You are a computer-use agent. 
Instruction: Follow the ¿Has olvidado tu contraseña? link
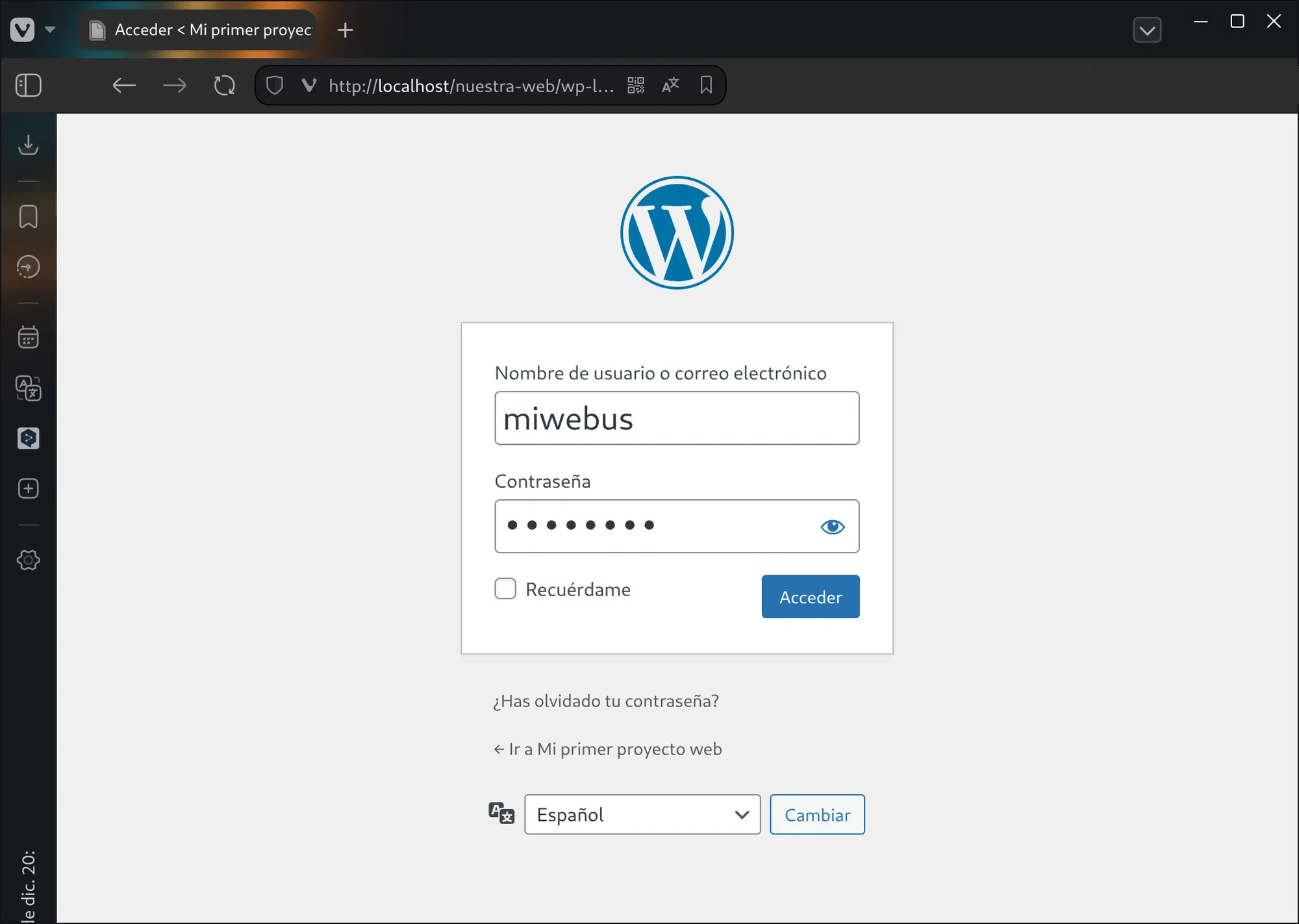[605, 701]
